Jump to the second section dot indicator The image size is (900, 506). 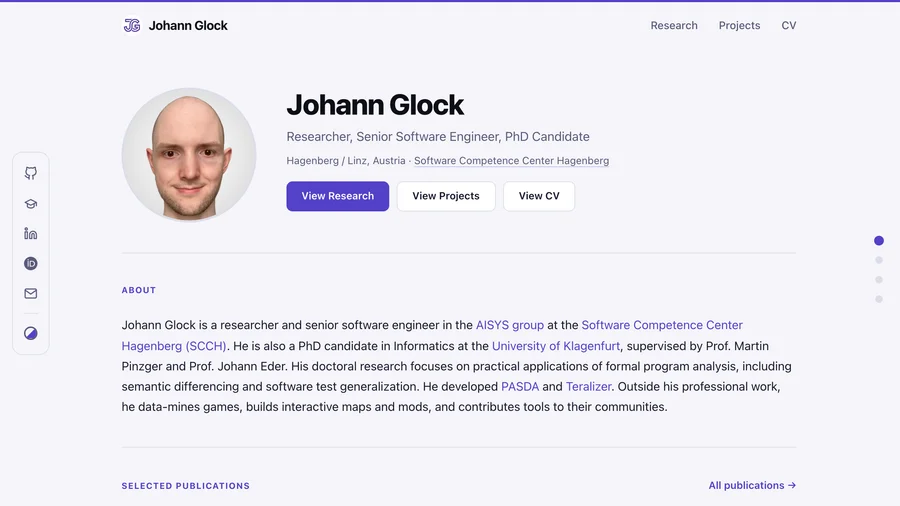[x=879, y=260]
